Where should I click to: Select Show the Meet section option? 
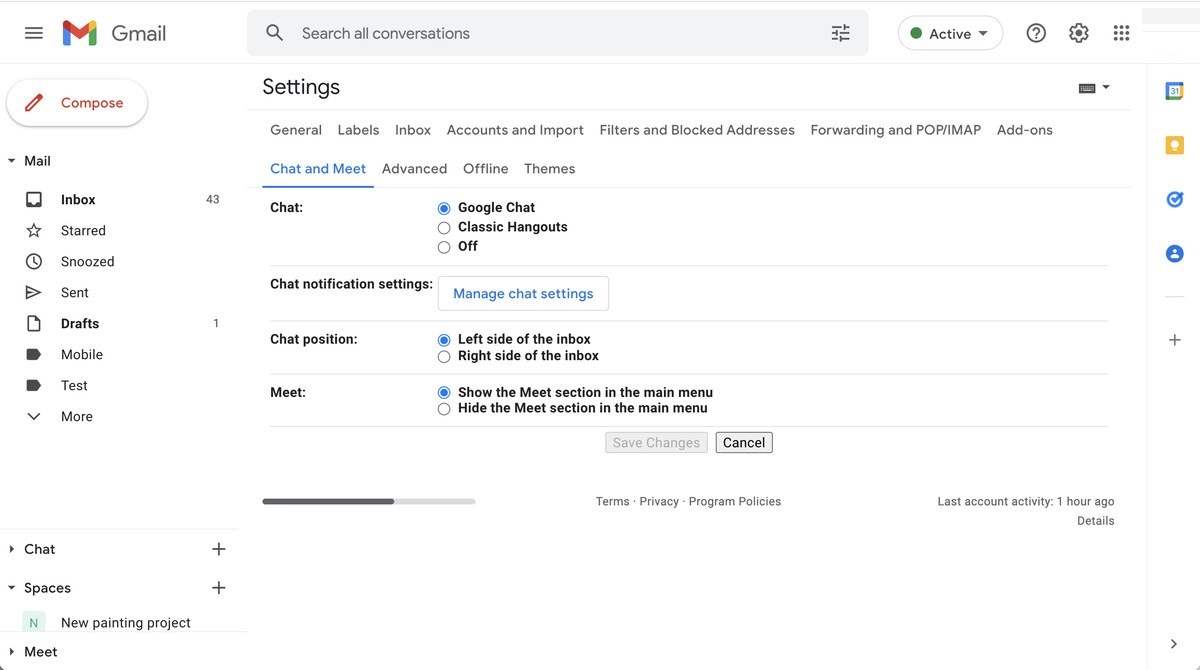coord(444,393)
